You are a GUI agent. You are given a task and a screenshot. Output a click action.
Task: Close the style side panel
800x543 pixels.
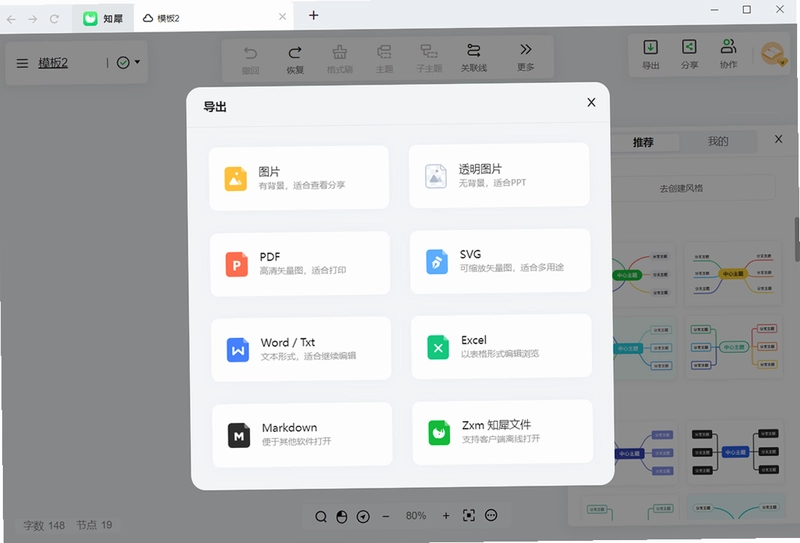[x=779, y=139]
